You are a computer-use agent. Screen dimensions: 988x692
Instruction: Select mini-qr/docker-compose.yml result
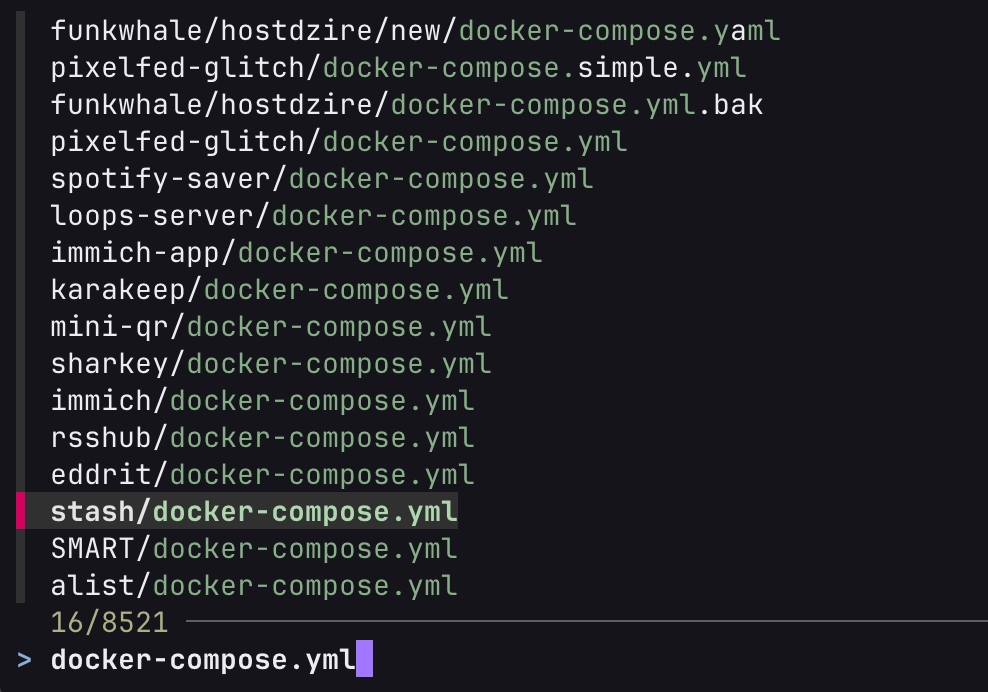[271, 327]
